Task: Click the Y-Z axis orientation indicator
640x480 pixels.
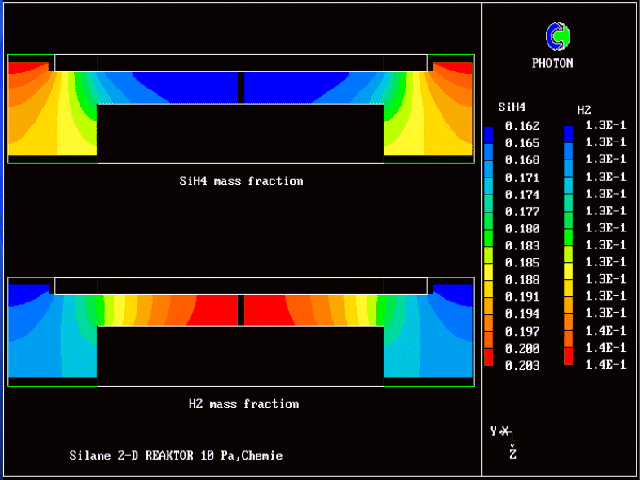Action: (x=503, y=440)
